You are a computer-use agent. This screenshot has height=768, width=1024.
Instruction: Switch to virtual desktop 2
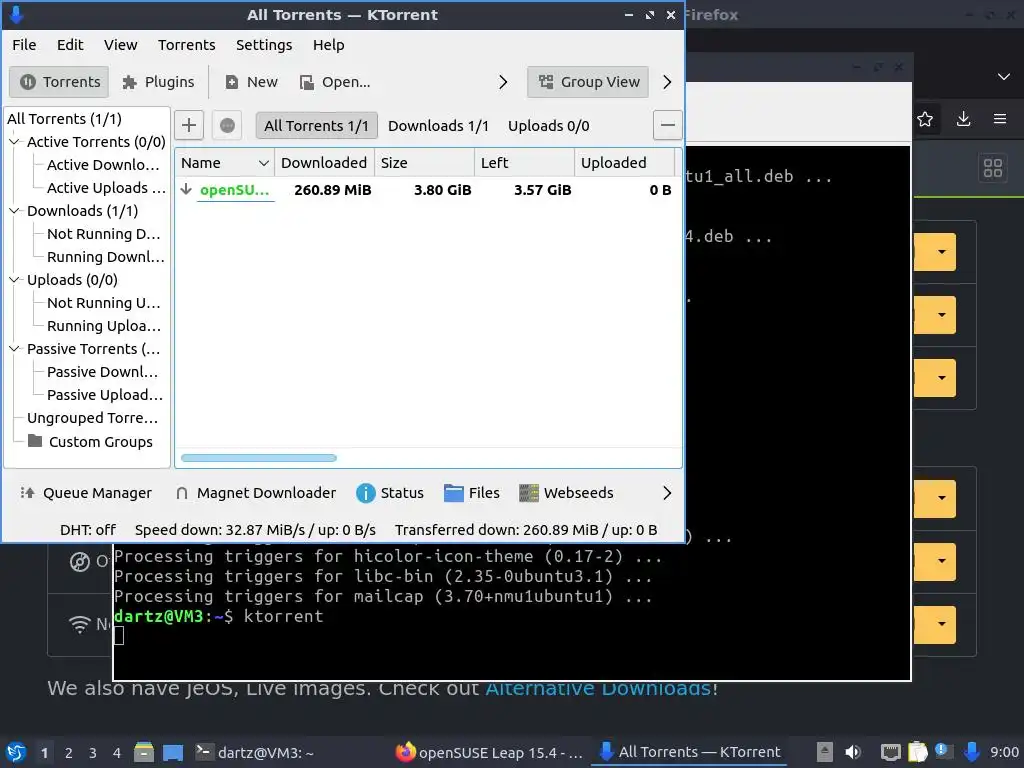click(69, 753)
